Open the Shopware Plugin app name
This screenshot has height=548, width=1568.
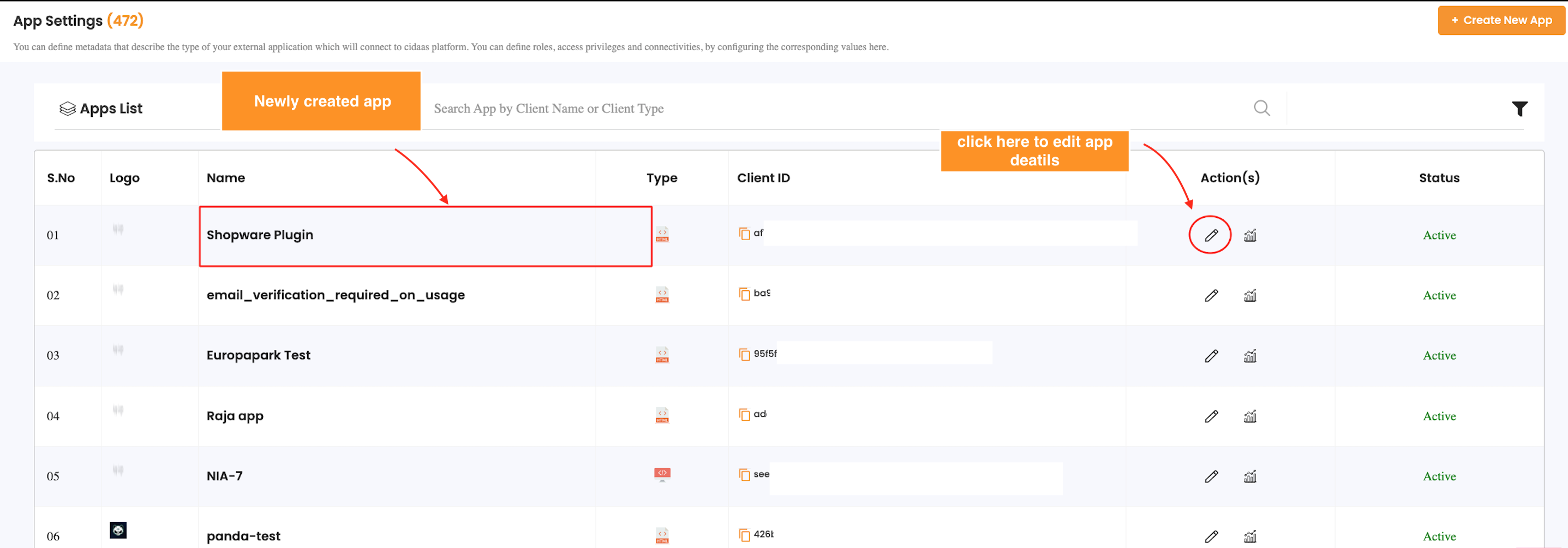tap(260, 235)
